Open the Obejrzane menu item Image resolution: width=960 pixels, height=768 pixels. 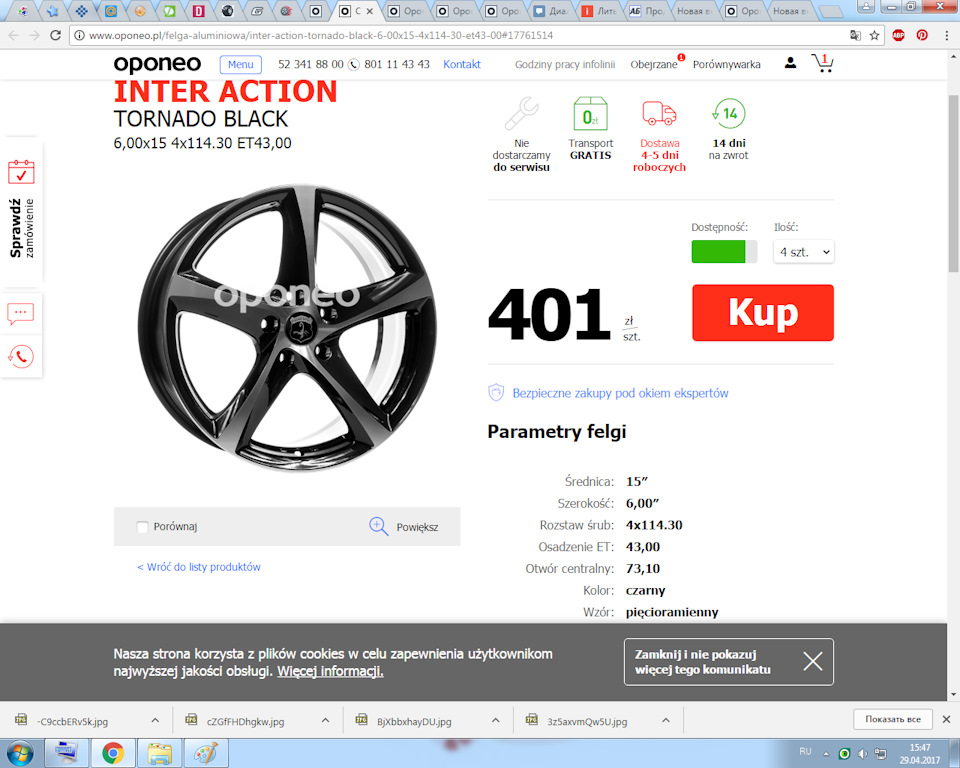tap(653, 64)
